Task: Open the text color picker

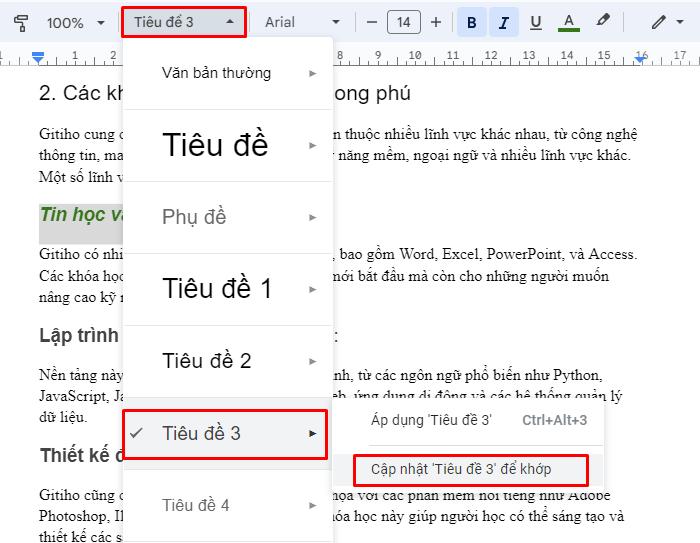Action: (x=569, y=22)
